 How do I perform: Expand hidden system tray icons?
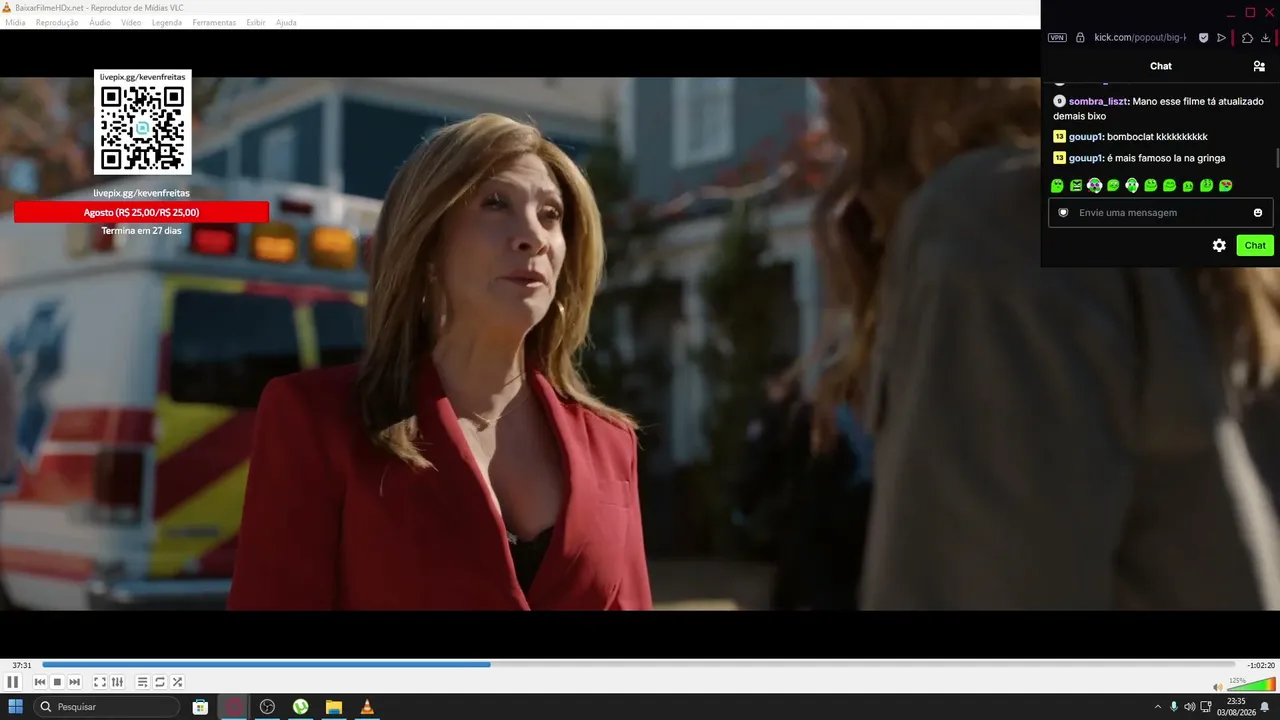pos(1158,707)
